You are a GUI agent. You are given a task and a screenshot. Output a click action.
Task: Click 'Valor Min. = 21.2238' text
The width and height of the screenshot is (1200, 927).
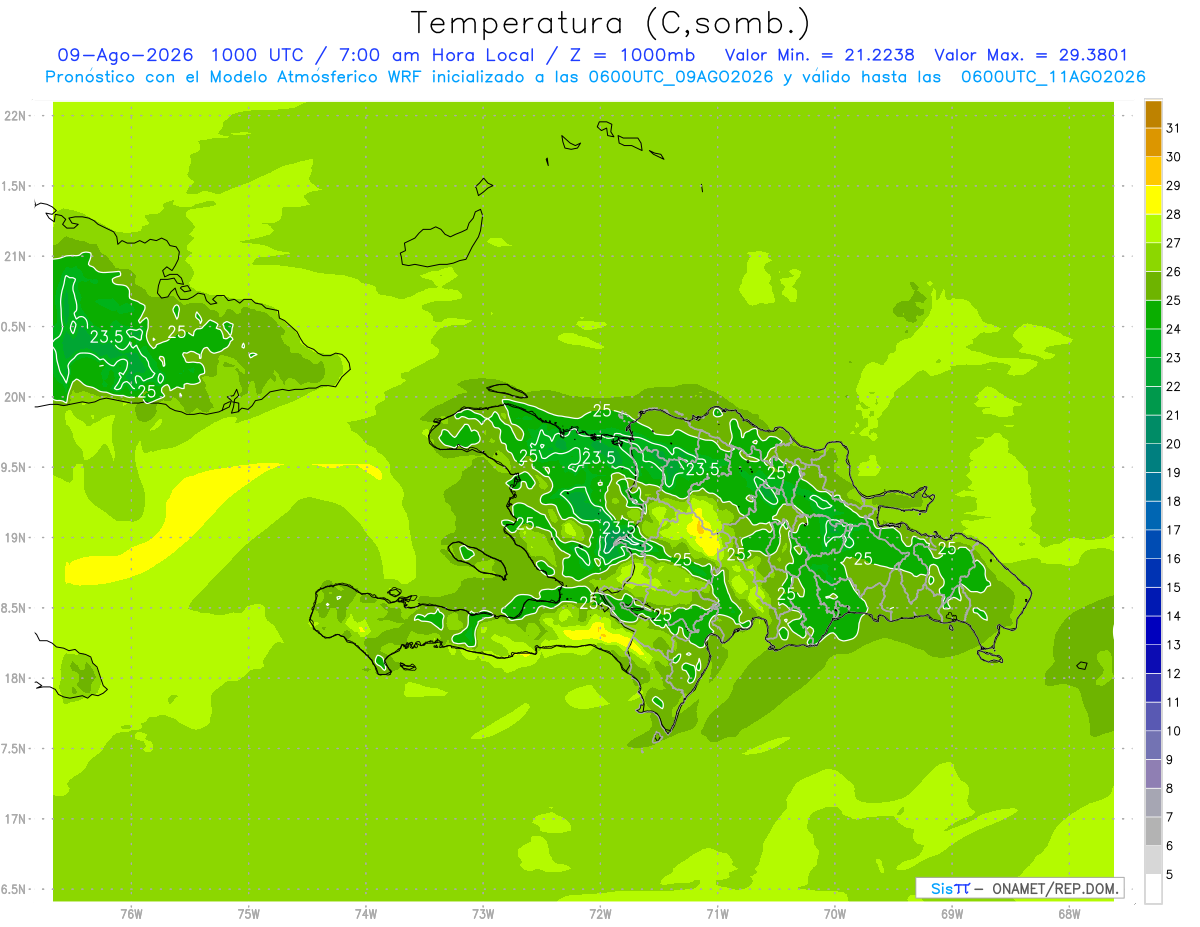pos(820,56)
